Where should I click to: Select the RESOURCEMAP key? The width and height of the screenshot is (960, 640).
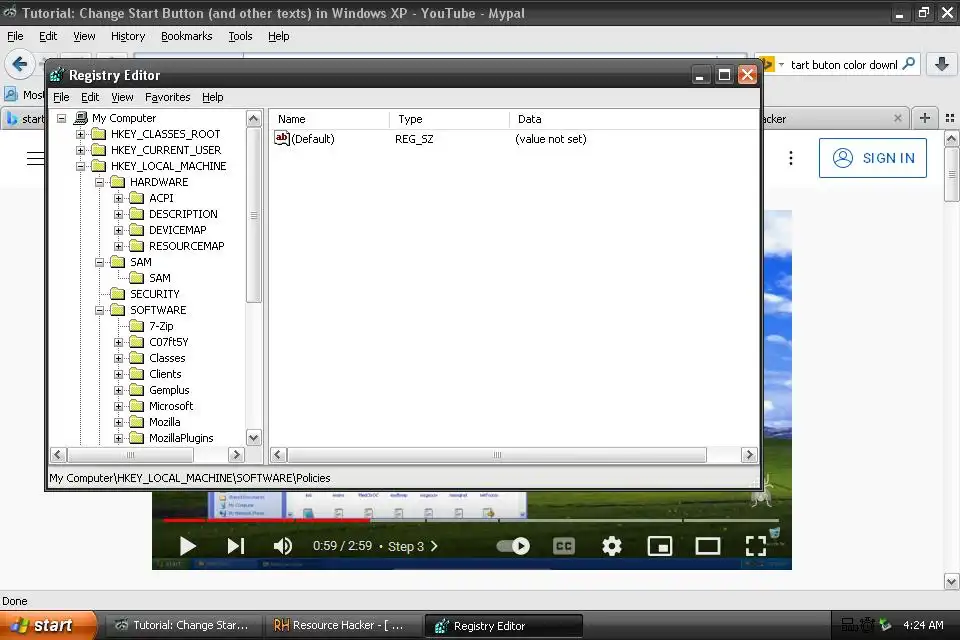point(187,246)
